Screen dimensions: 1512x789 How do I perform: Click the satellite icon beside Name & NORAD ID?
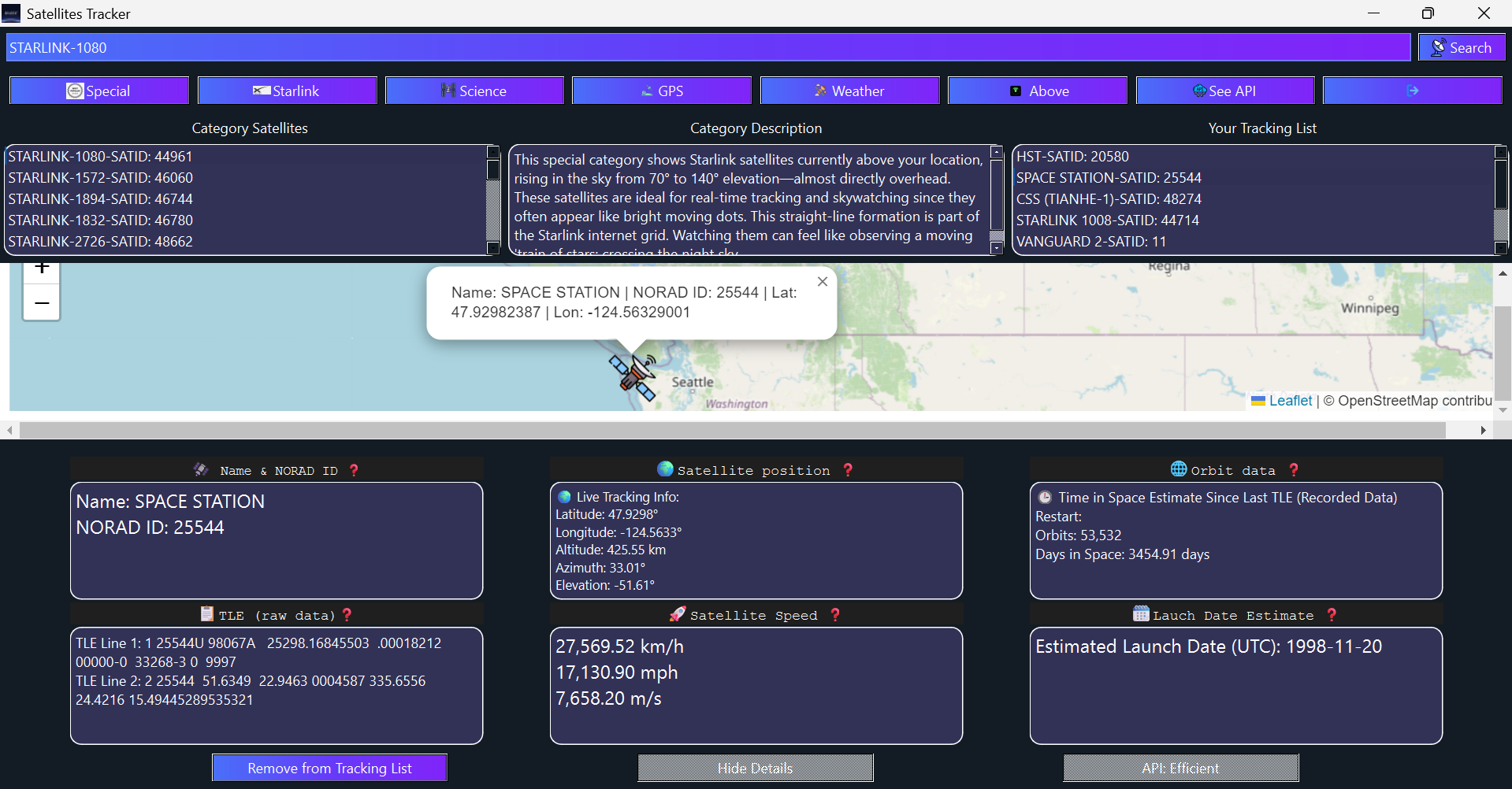point(202,469)
